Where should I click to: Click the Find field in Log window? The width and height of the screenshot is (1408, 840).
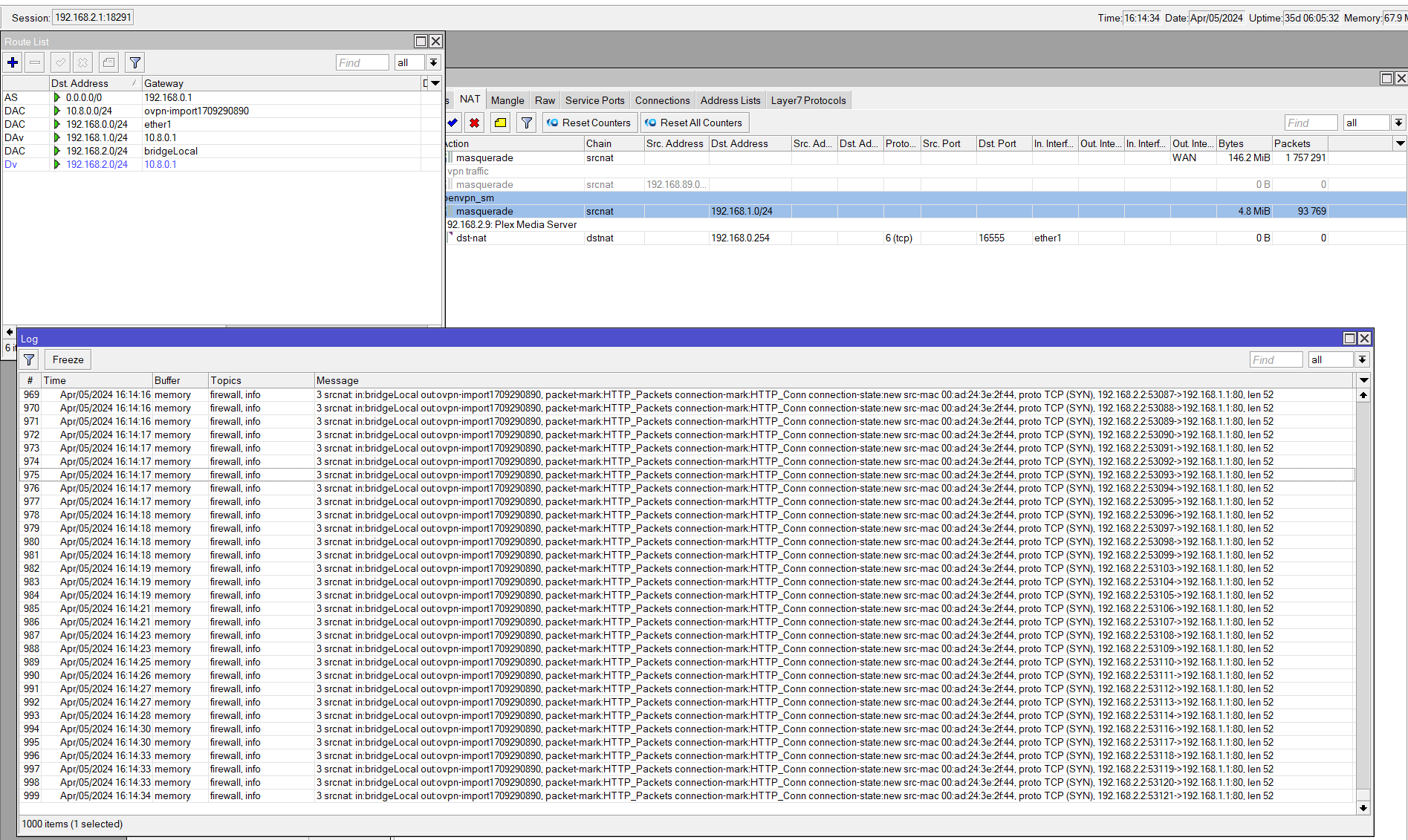1276,359
